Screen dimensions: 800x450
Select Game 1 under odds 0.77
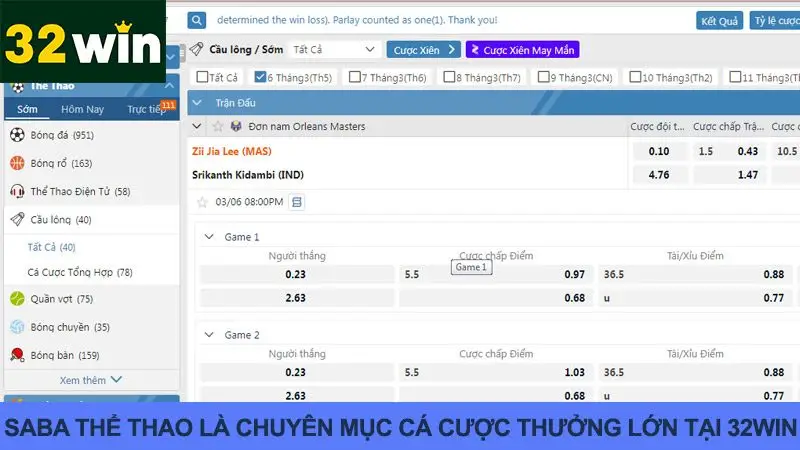(x=695, y=297)
